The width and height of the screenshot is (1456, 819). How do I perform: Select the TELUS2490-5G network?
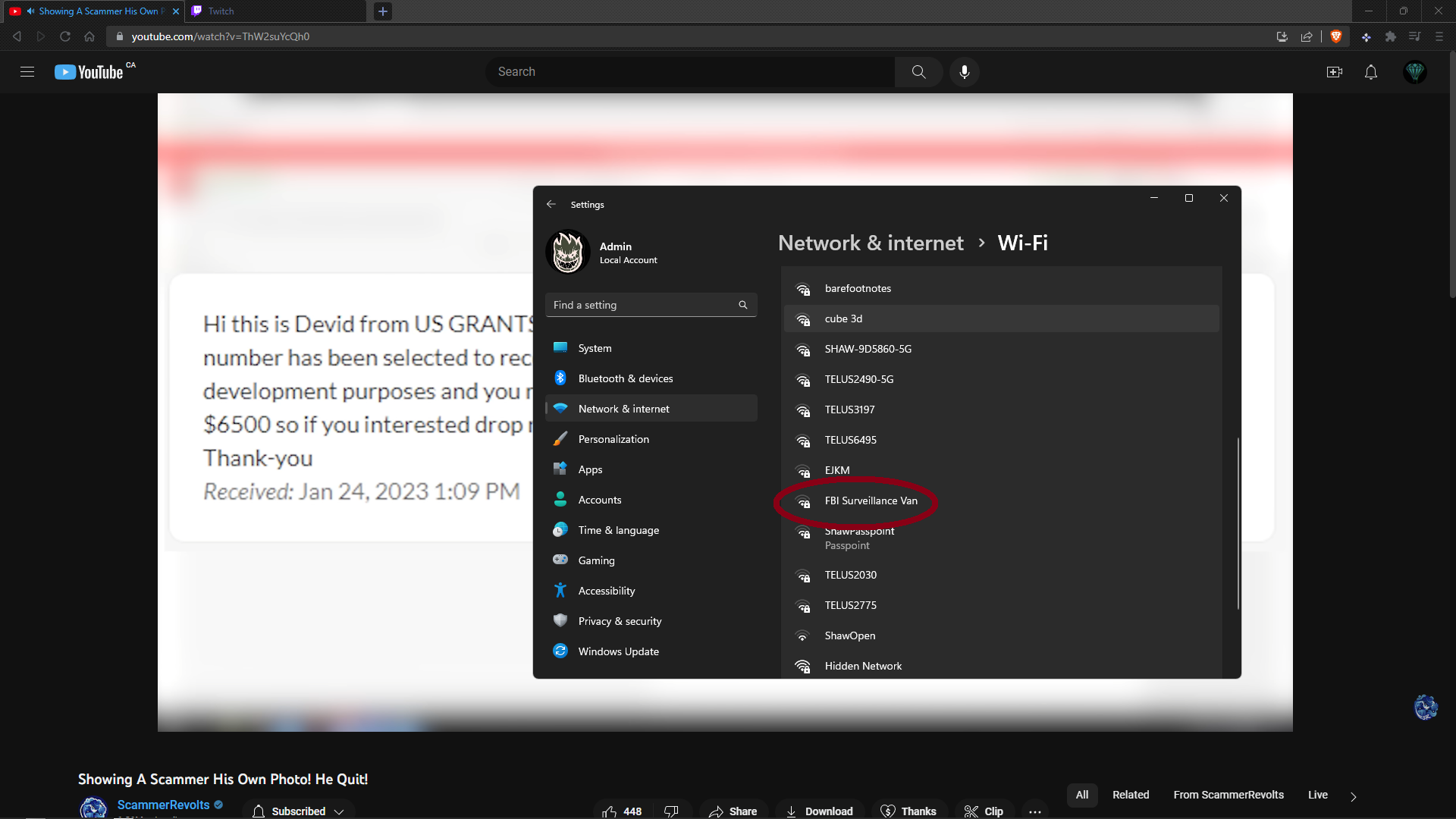tap(1001, 379)
